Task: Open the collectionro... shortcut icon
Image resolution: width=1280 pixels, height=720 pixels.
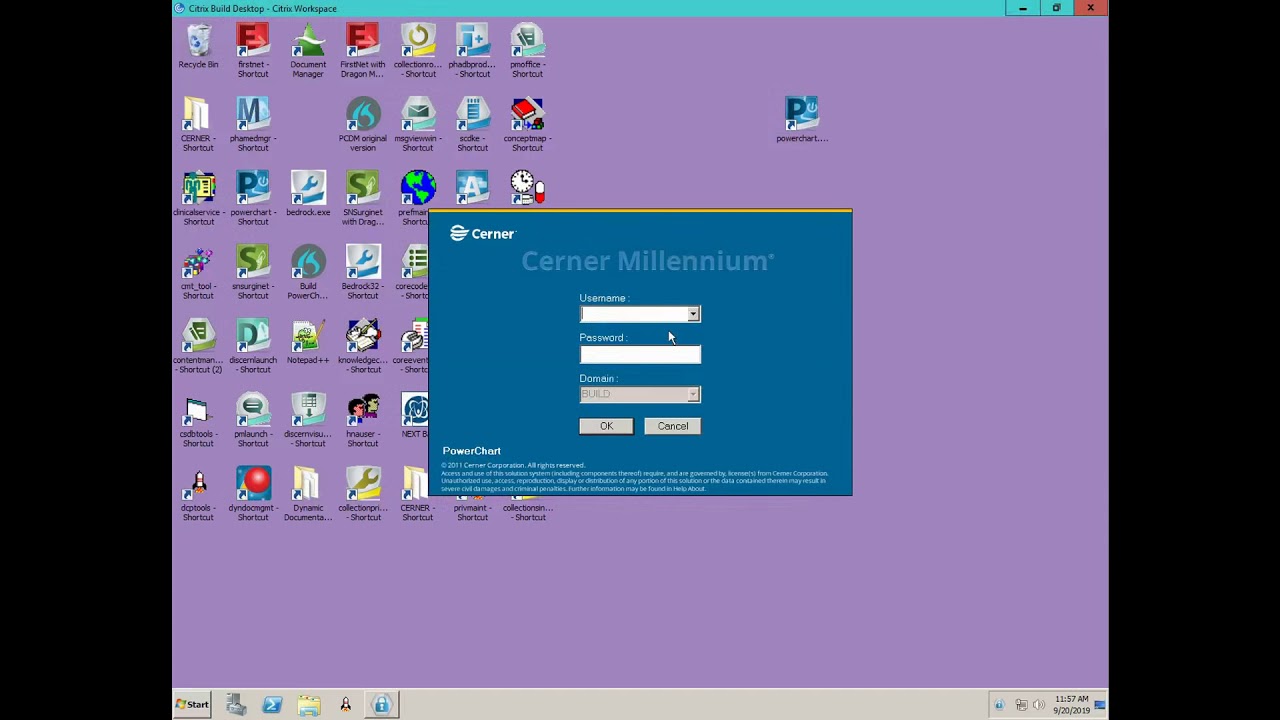Action: 418,51
